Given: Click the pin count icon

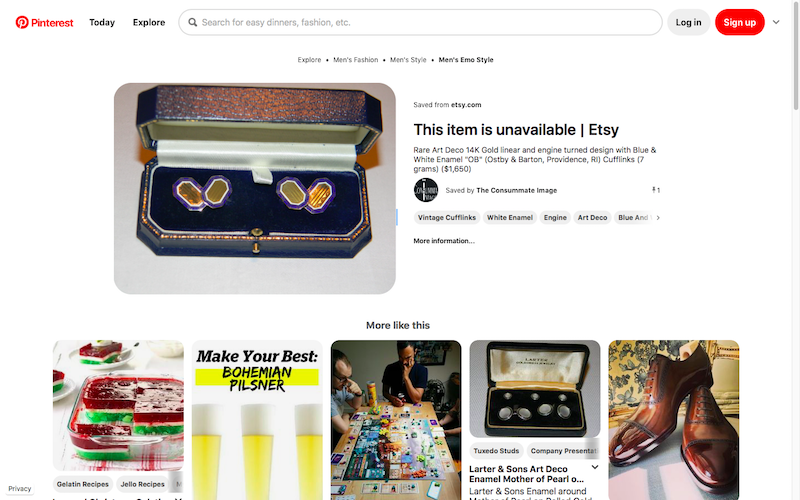Looking at the screenshot, I should click(655, 190).
